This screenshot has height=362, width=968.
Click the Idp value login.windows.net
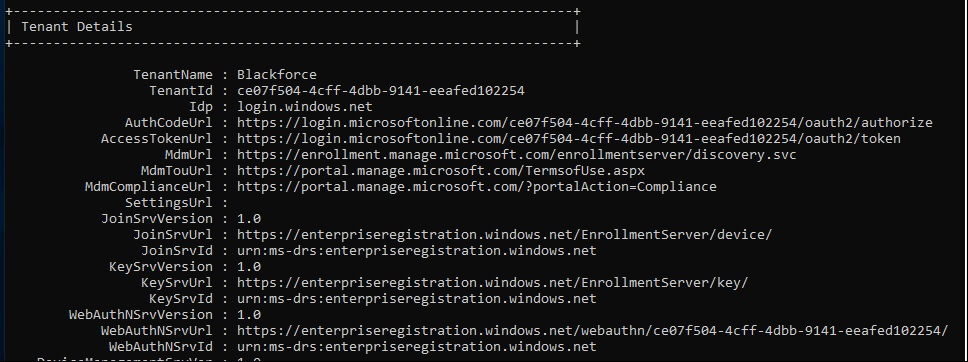click(x=304, y=106)
